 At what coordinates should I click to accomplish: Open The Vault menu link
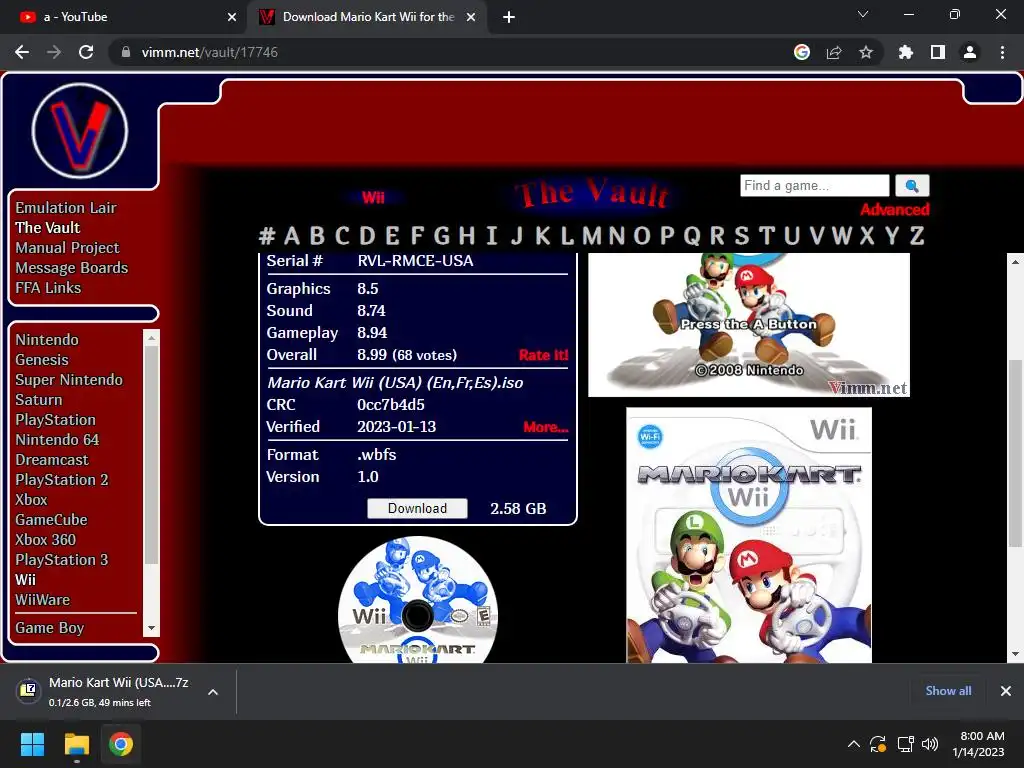click(48, 228)
